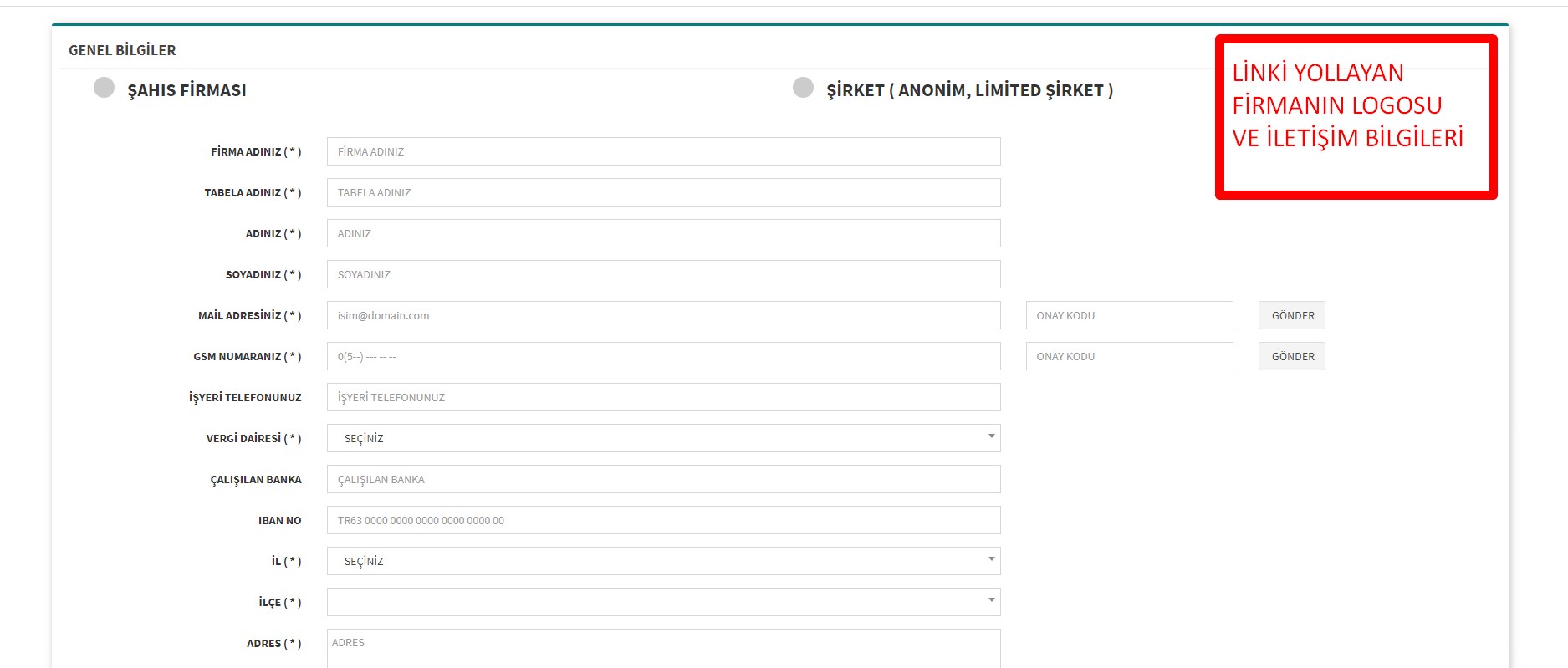Focus the IBAN NO field

point(662,520)
